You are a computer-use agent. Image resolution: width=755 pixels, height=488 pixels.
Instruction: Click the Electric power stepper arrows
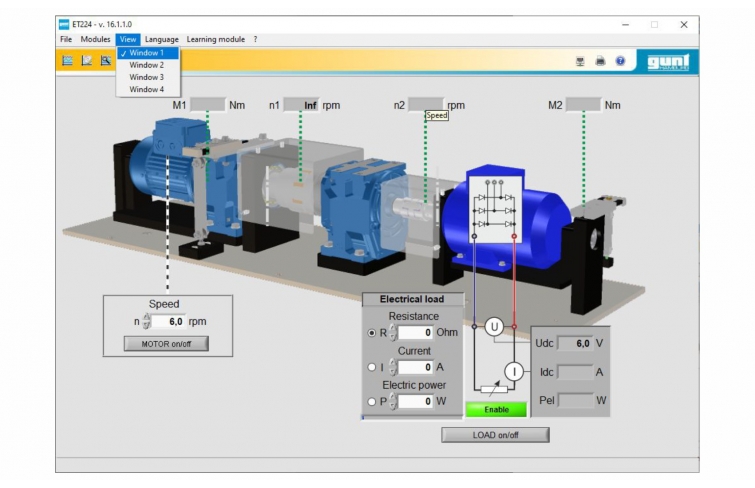[393, 401]
